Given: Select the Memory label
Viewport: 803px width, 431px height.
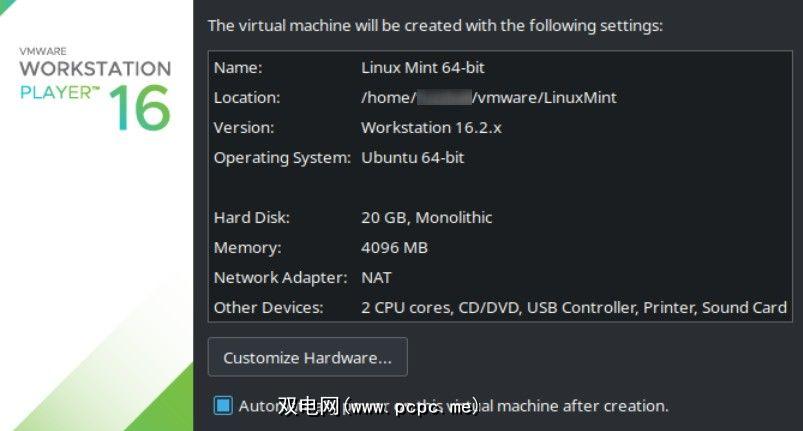Looking at the screenshot, I should click(248, 248).
